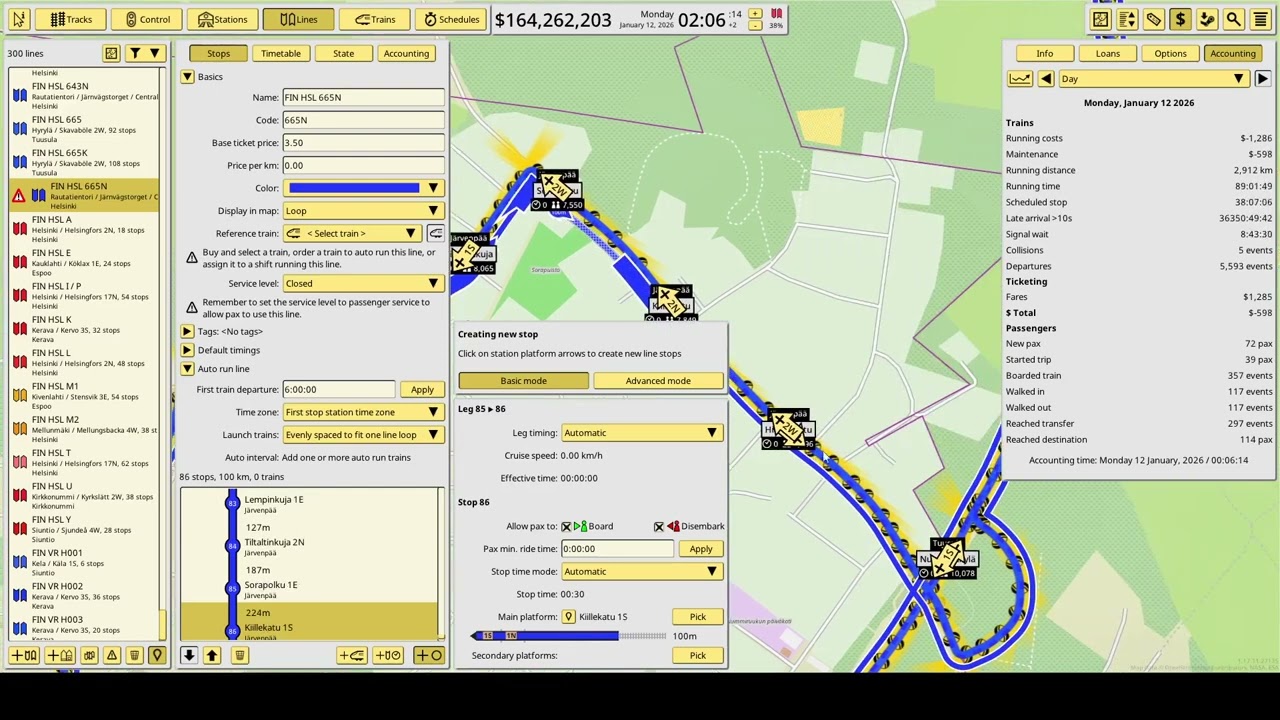Delete the selected line via trash icon
Image resolution: width=1280 pixels, height=720 pixels.
(134, 656)
